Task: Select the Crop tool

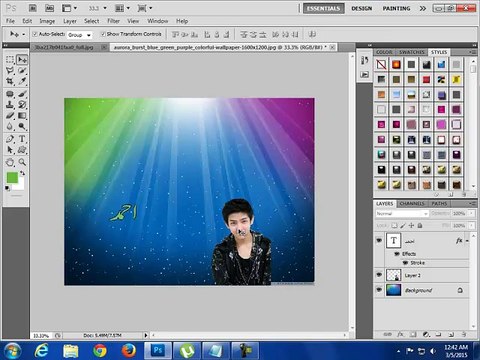Action: [10, 81]
